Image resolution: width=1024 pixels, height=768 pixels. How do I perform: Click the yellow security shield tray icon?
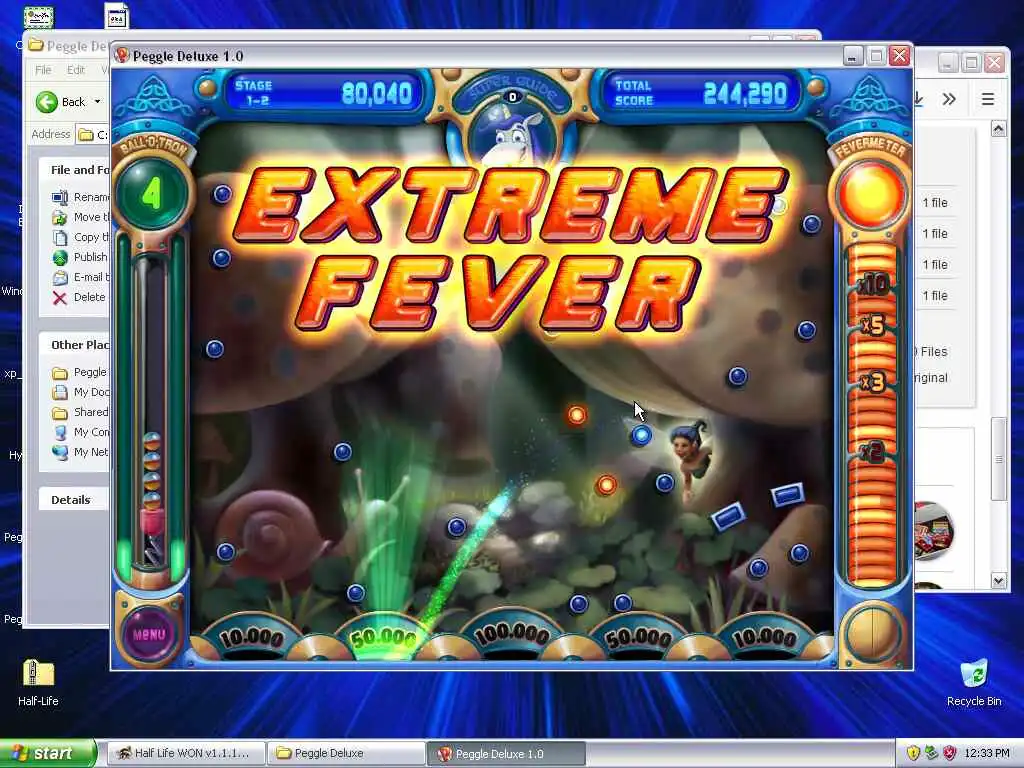click(913, 753)
